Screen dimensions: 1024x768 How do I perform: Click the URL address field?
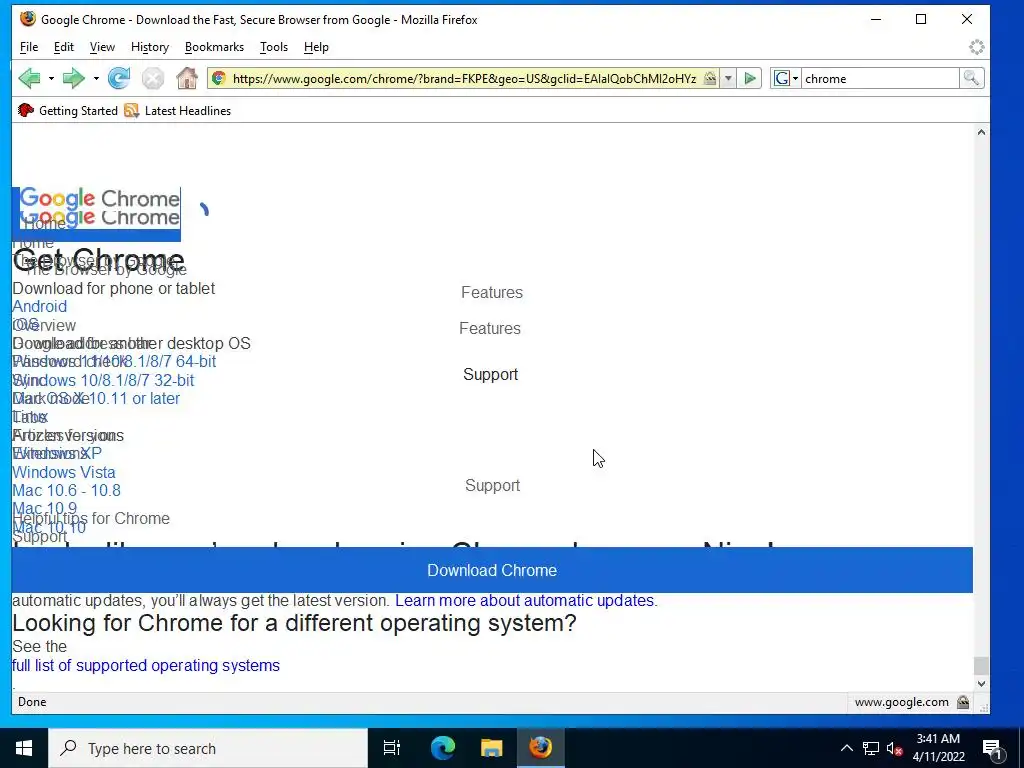464,78
